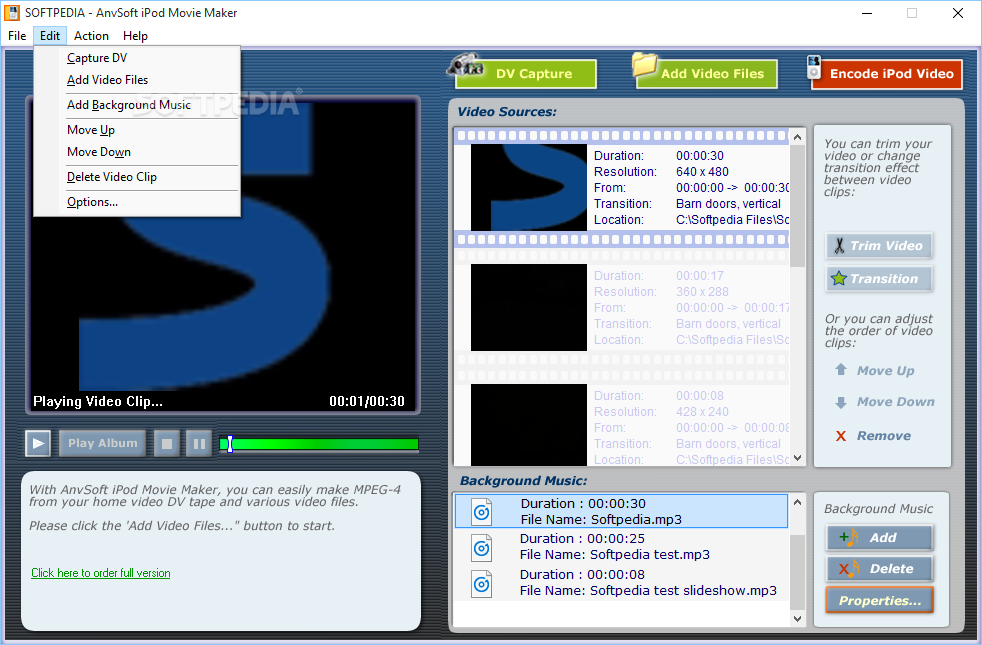Choose Add Video Files in Edit menu
Image resolution: width=982 pixels, height=645 pixels.
[x=137, y=80]
